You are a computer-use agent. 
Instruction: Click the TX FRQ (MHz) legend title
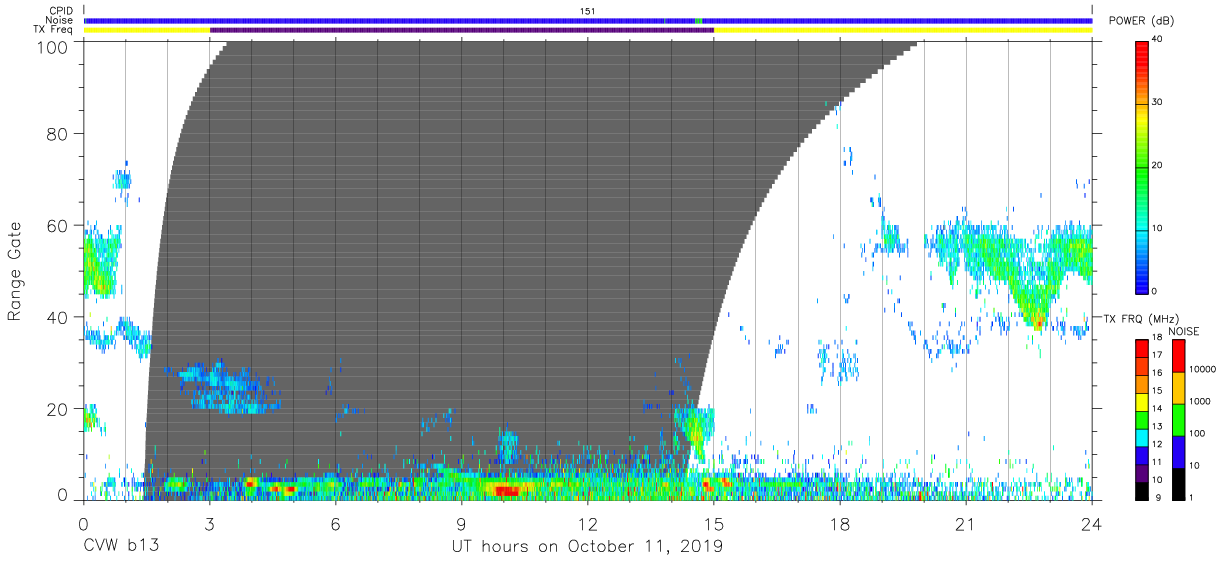(x=1141, y=318)
